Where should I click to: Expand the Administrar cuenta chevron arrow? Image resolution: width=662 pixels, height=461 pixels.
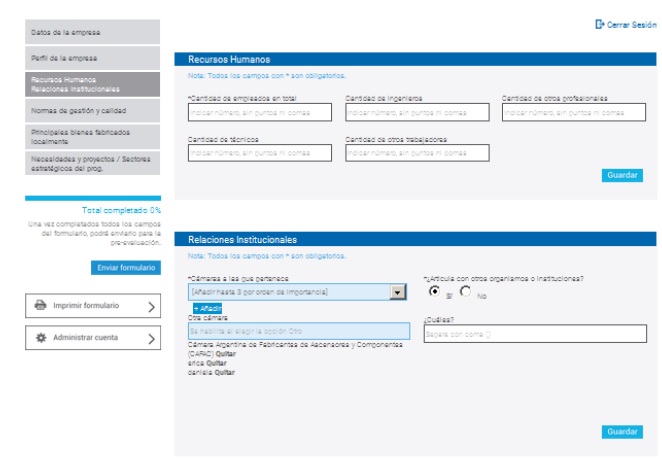[151, 338]
